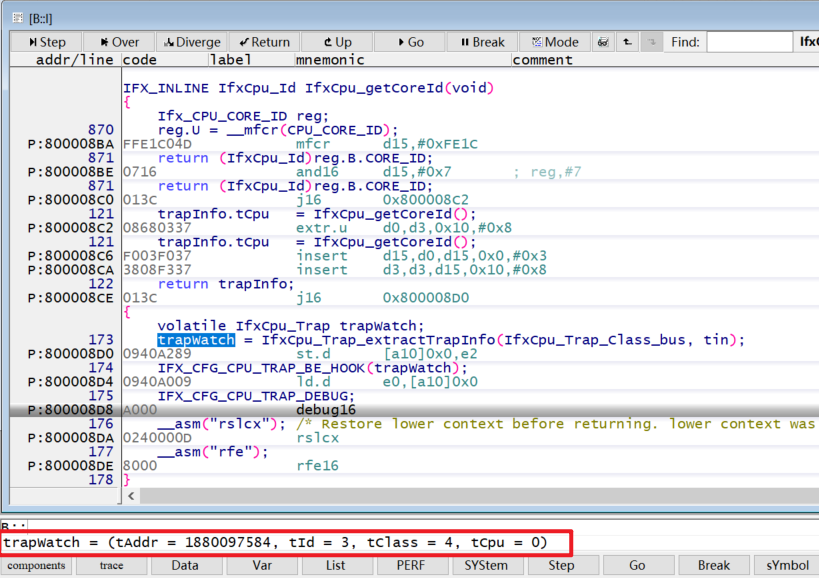
Task: Click the List button in bottom bar
Action: 336,564
